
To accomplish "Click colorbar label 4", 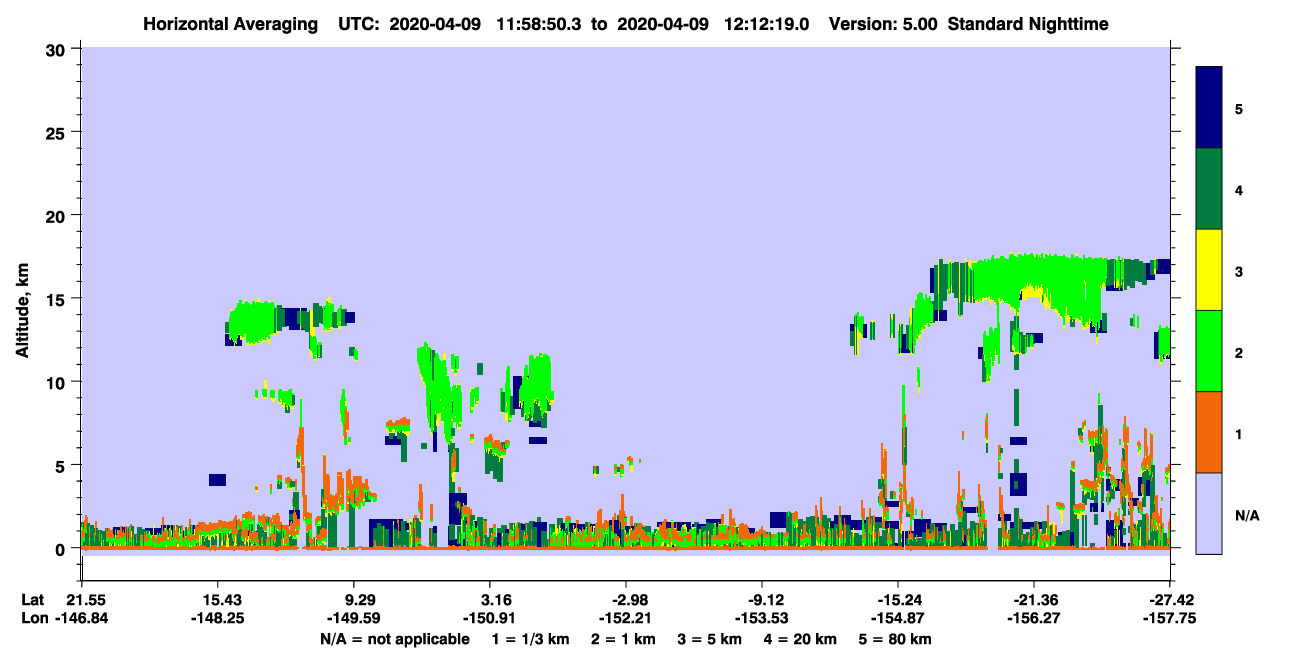I will (1239, 189).
